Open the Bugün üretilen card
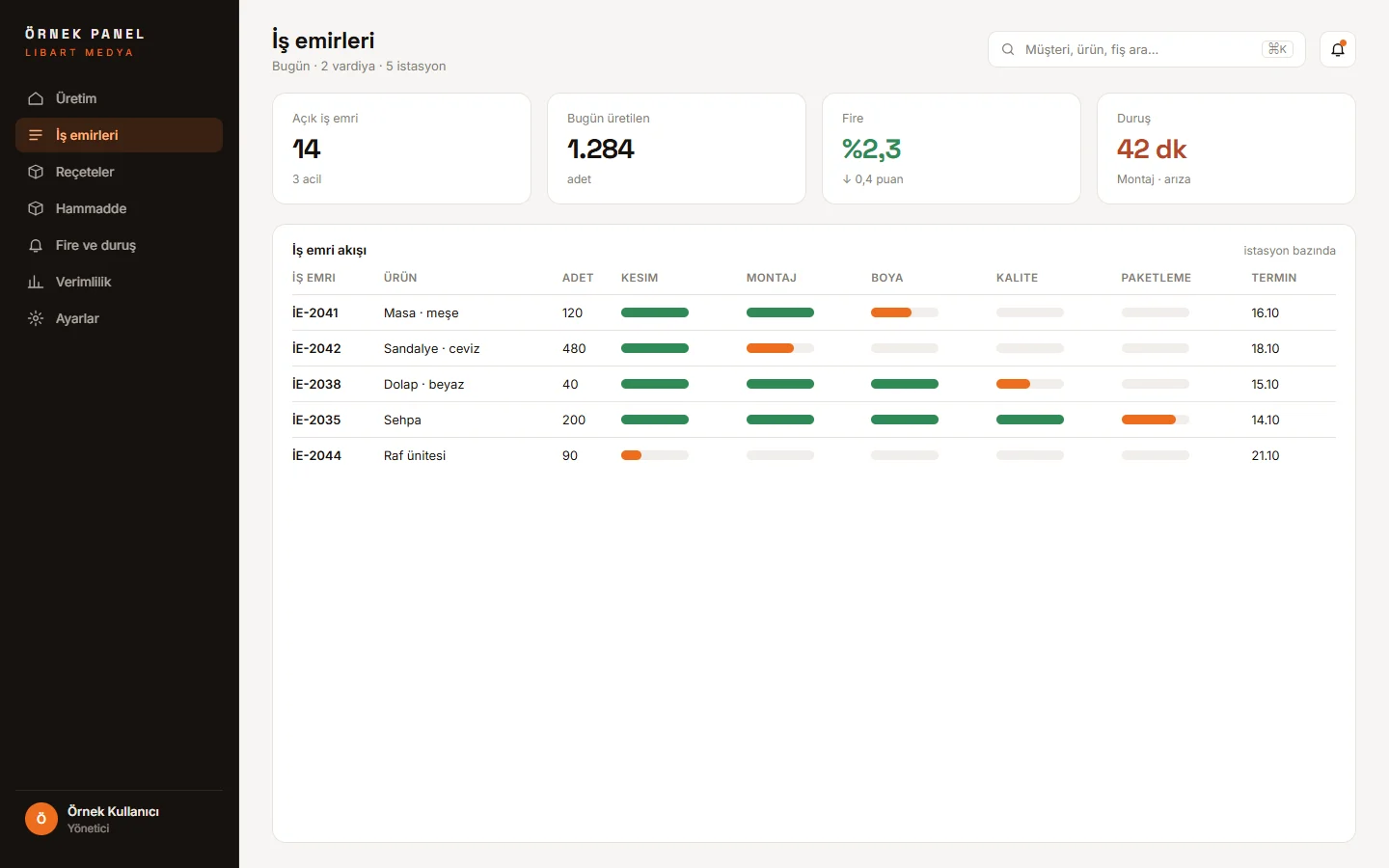The height and width of the screenshot is (868, 1389). click(x=676, y=149)
